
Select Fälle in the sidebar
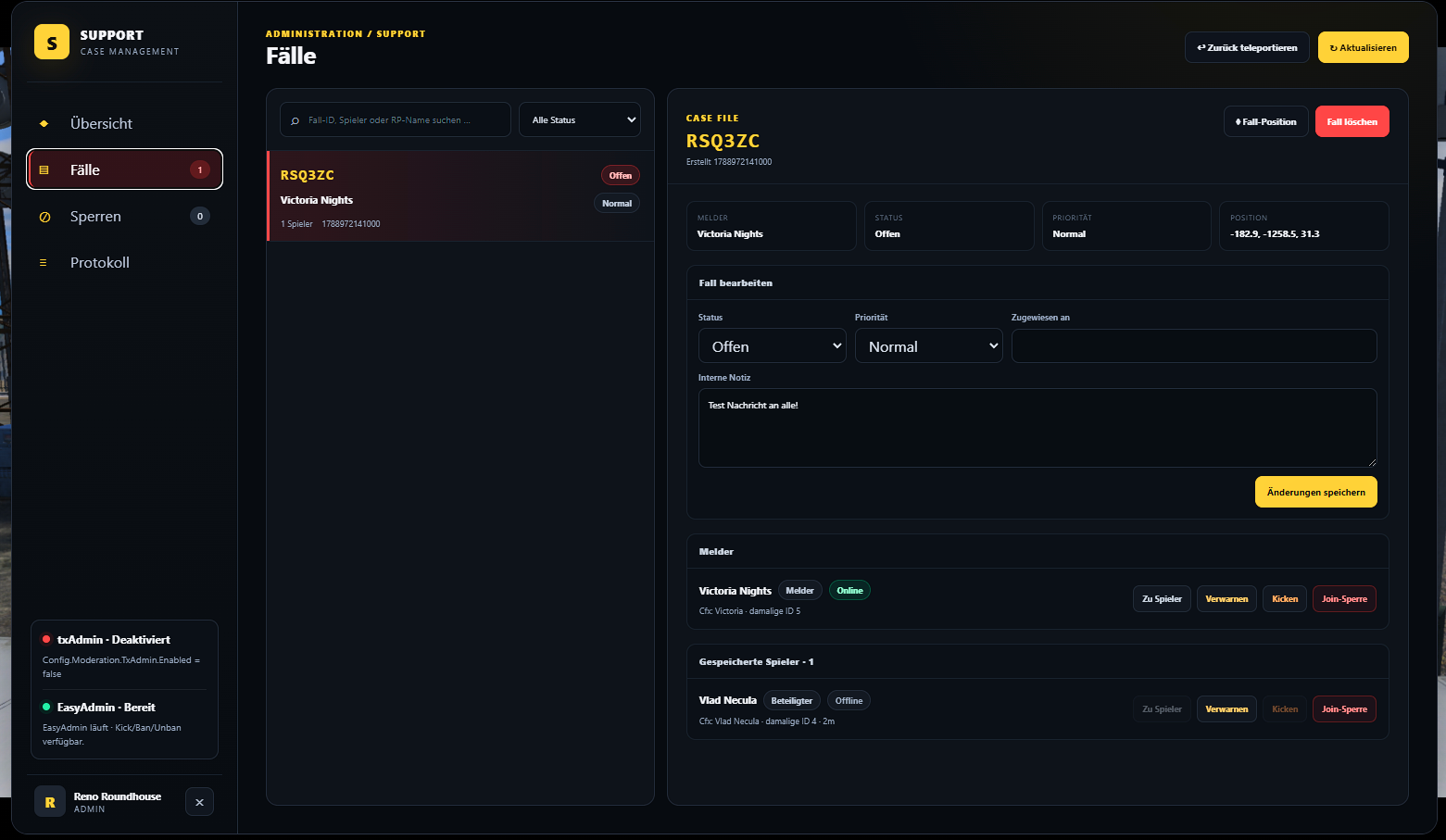click(125, 169)
